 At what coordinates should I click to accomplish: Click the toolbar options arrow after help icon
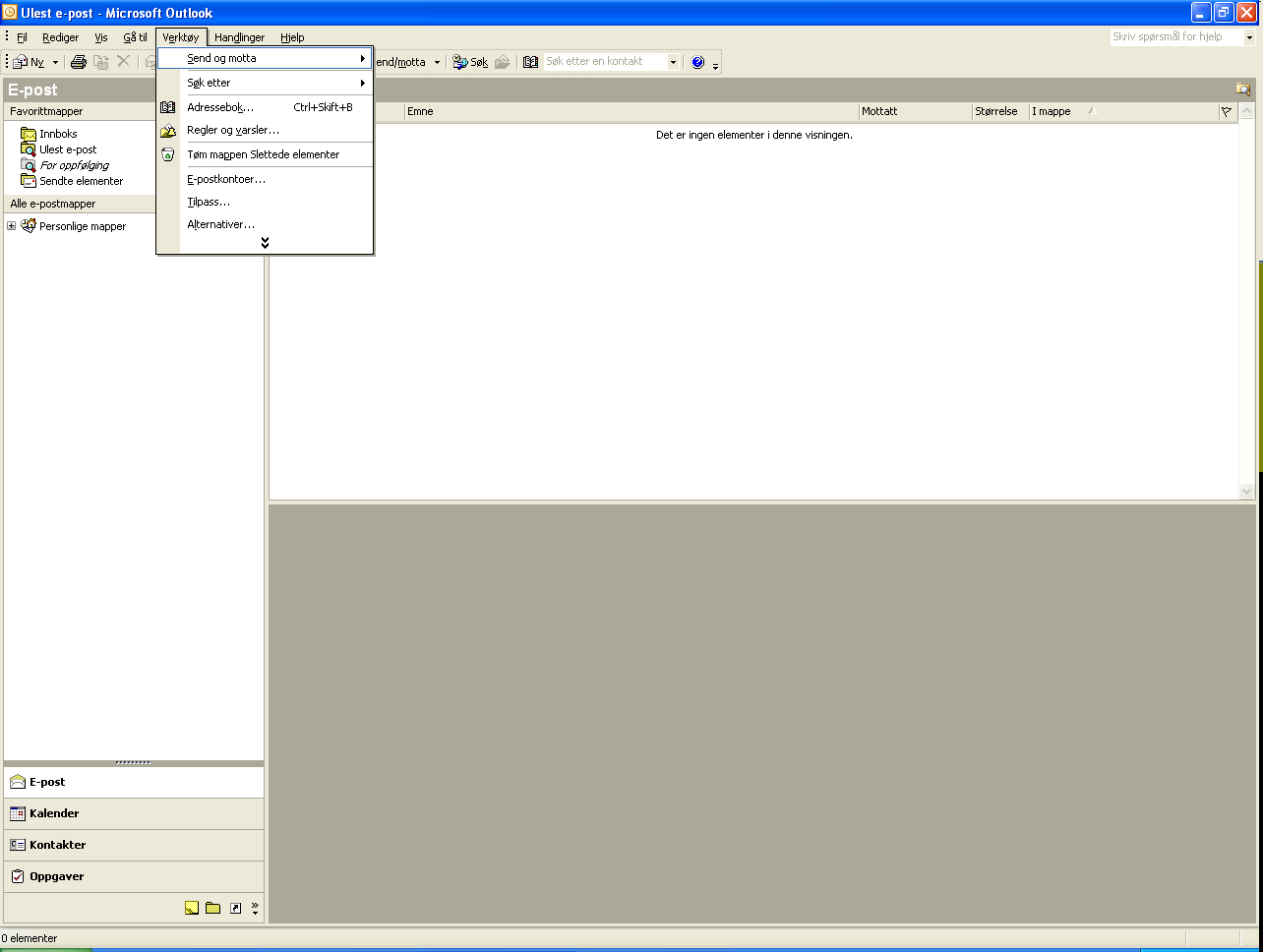point(715,64)
